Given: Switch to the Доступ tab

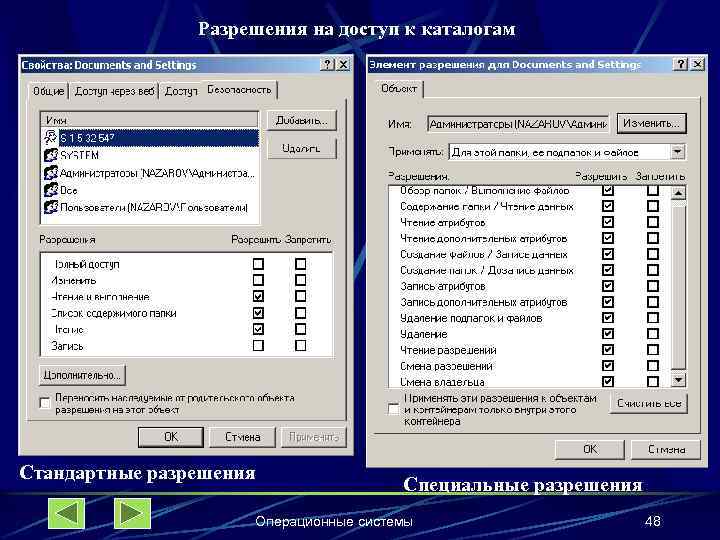Looking at the screenshot, I should pos(181,91).
